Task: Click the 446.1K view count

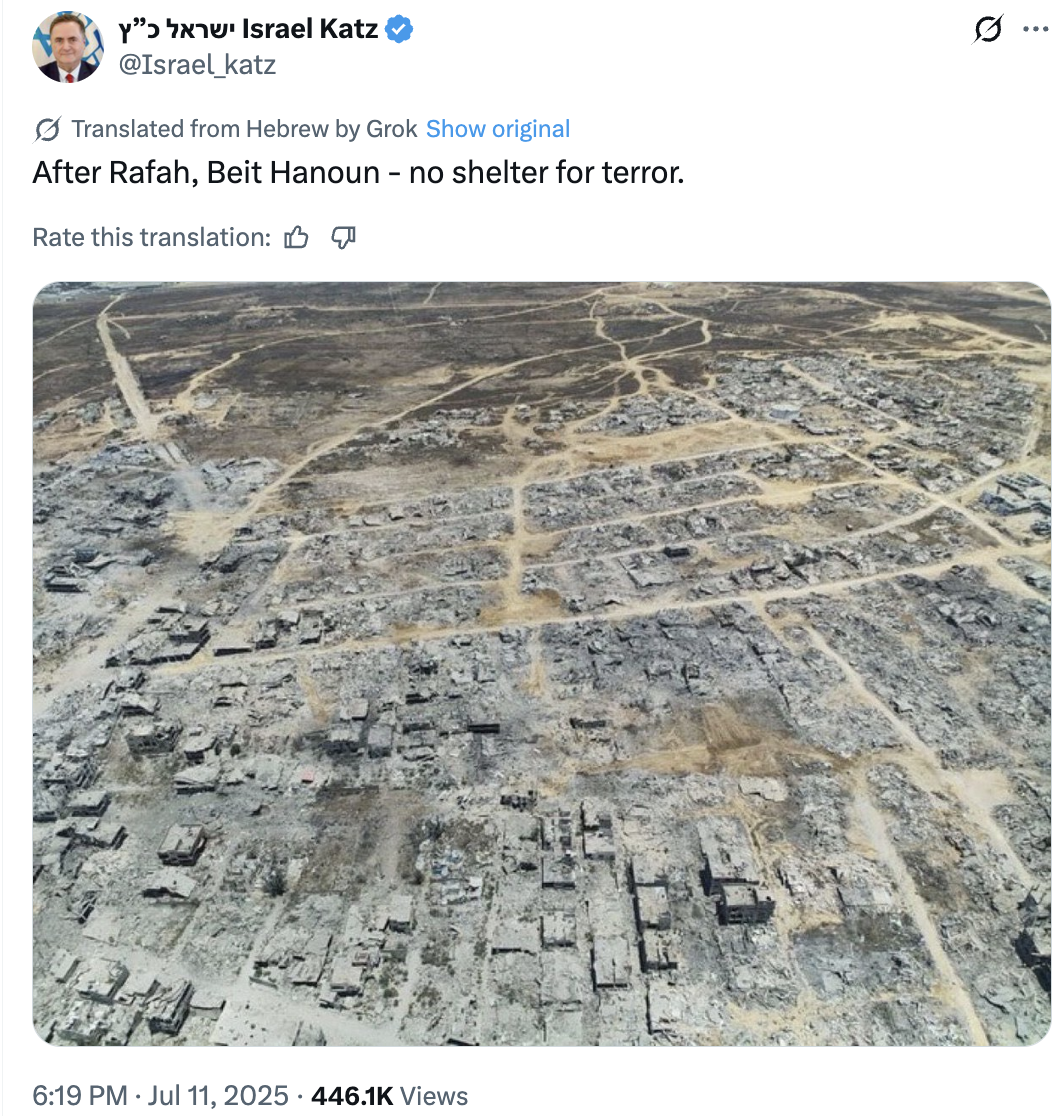Action: coord(352,1095)
